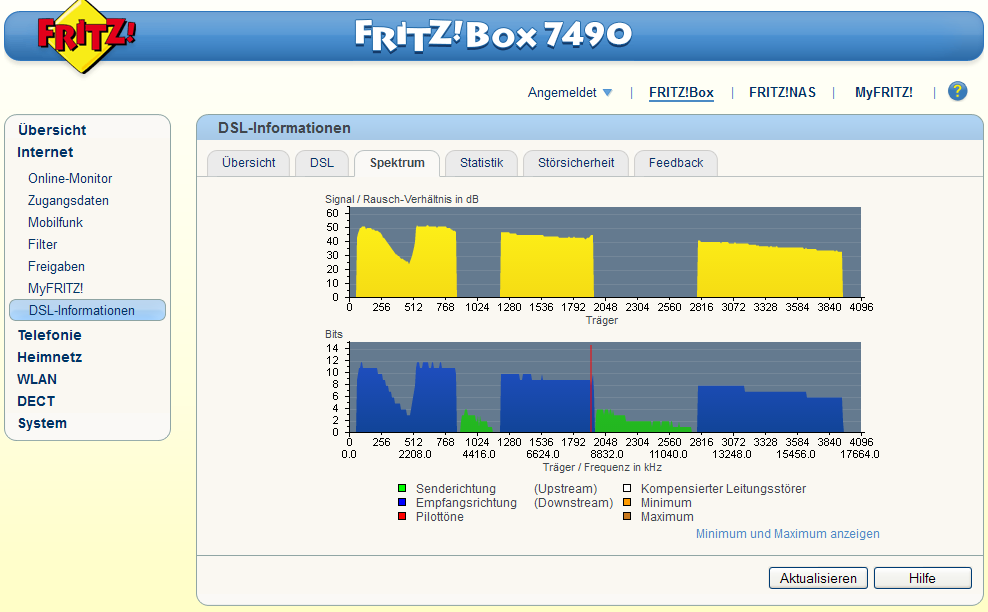Switch to the DSL tab
Viewport: 988px width, 612px height.
tap(322, 163)
